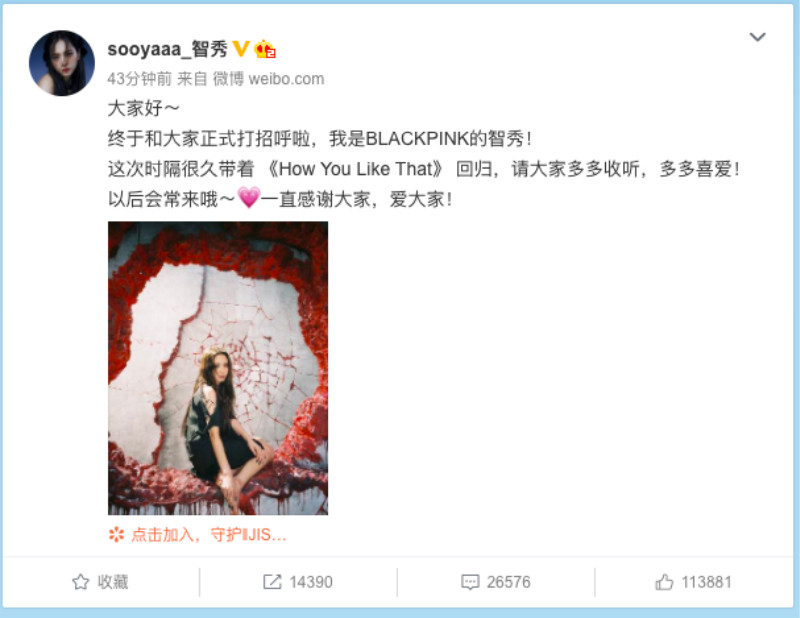Open reposts via the 14390 count
This screenshot has height=618, width=800.
point(311,582)
